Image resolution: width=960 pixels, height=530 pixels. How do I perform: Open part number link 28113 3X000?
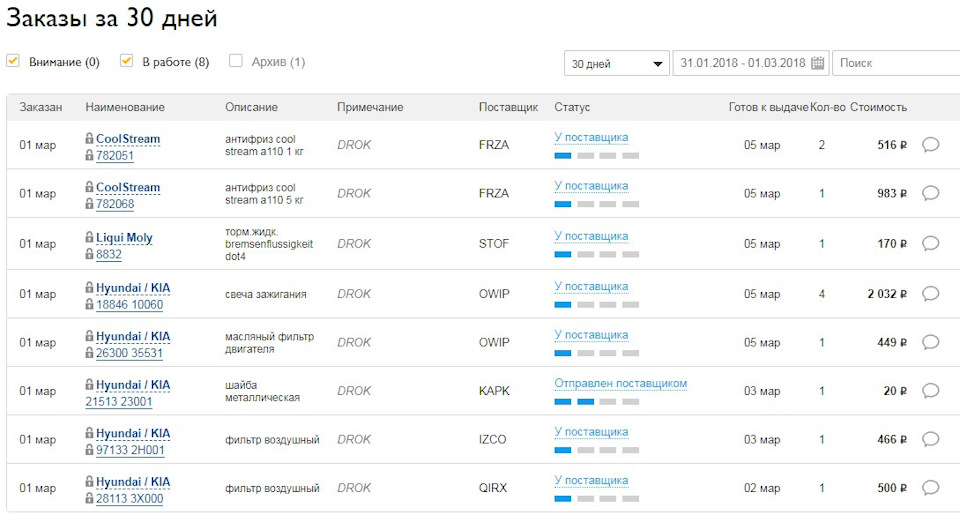pyautogui.click(x=130, y=498)
